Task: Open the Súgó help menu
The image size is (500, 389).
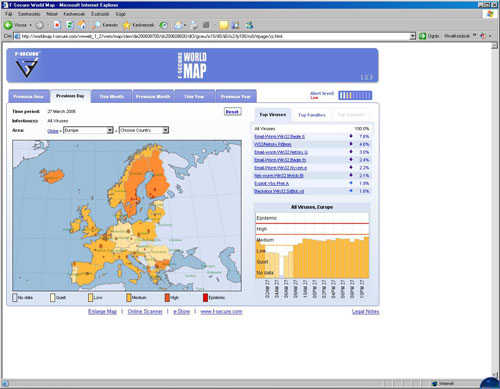Action: pyautogui.click(x=121, y=14)
